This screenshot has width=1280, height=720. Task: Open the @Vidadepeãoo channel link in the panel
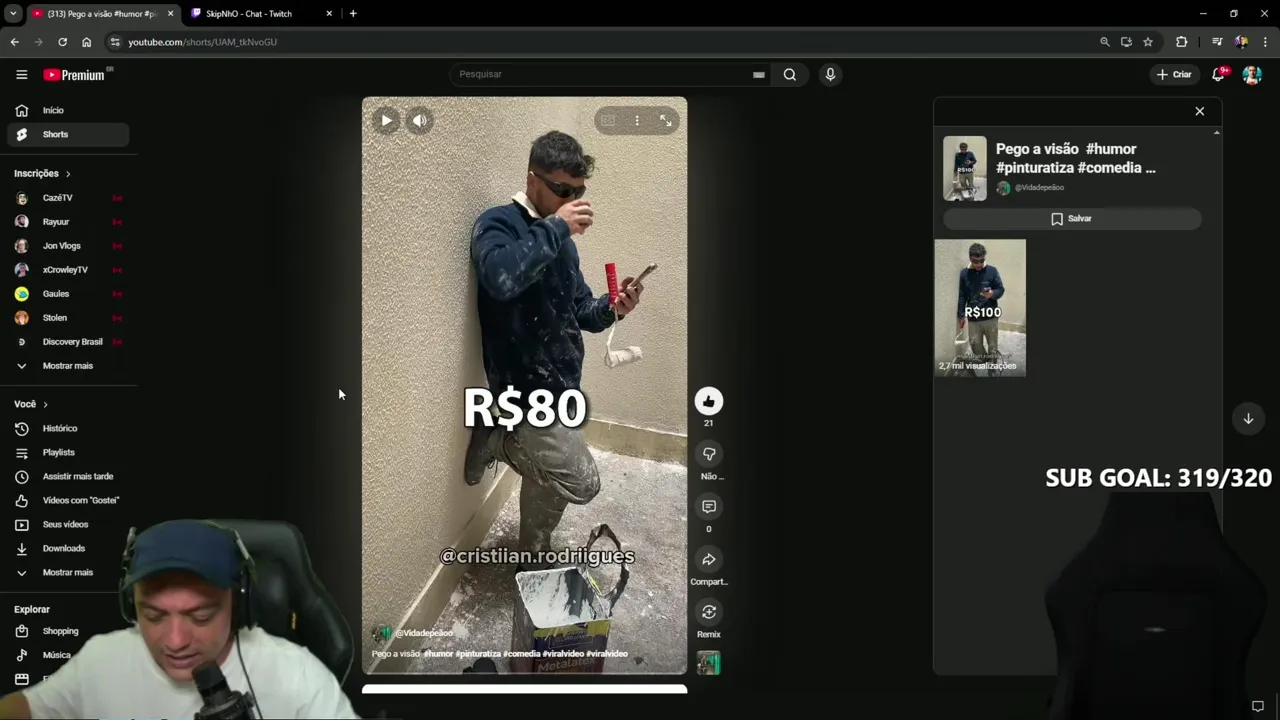click(x=1039, y=188)
